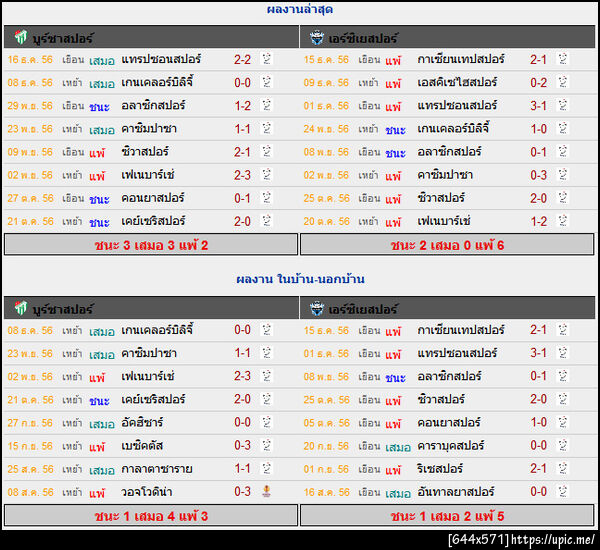Click the 1-1 score in the กาลาตาซาราย row

243,469
